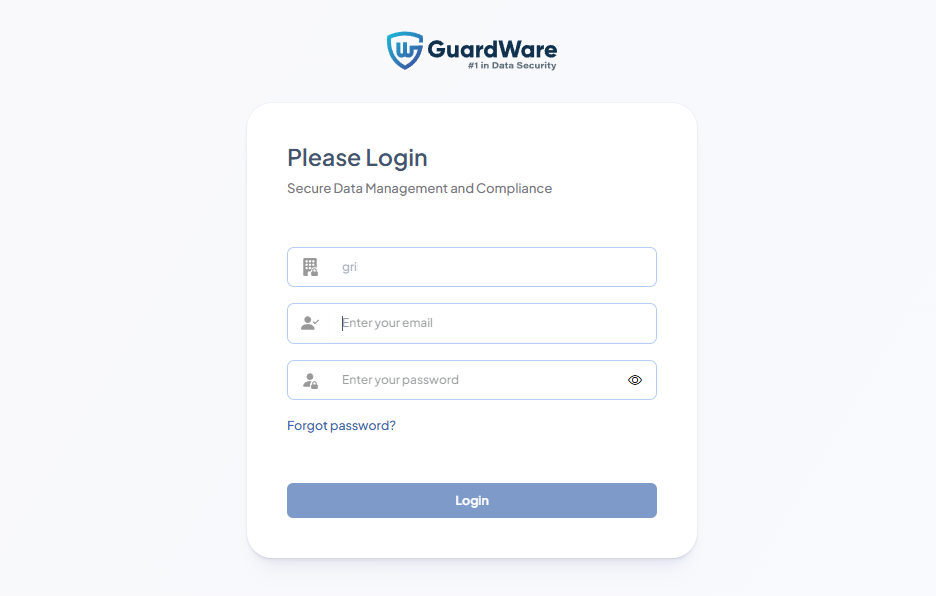Viewport: 936px width, 596px height.
Task: Click the "gri" text in the first field
Action: 349,267
